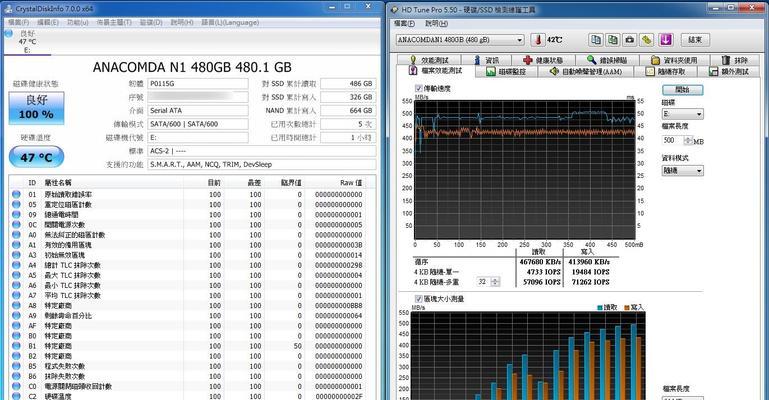Click blue status orb beside SMART ID A9
Viewport: 769px width, 400px height.
(x=16, y=316)
